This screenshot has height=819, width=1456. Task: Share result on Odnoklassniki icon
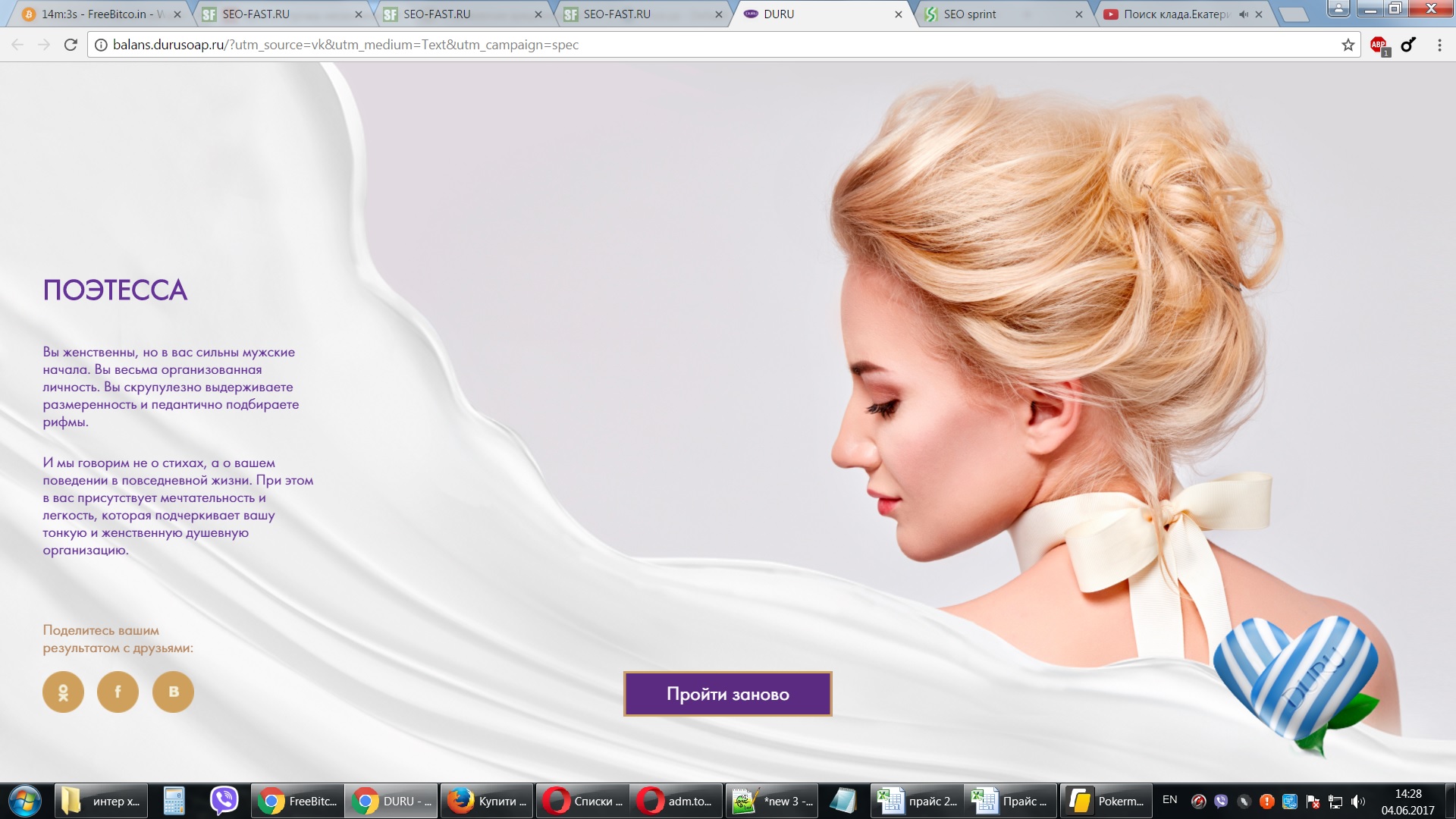(x=63, y=692)
